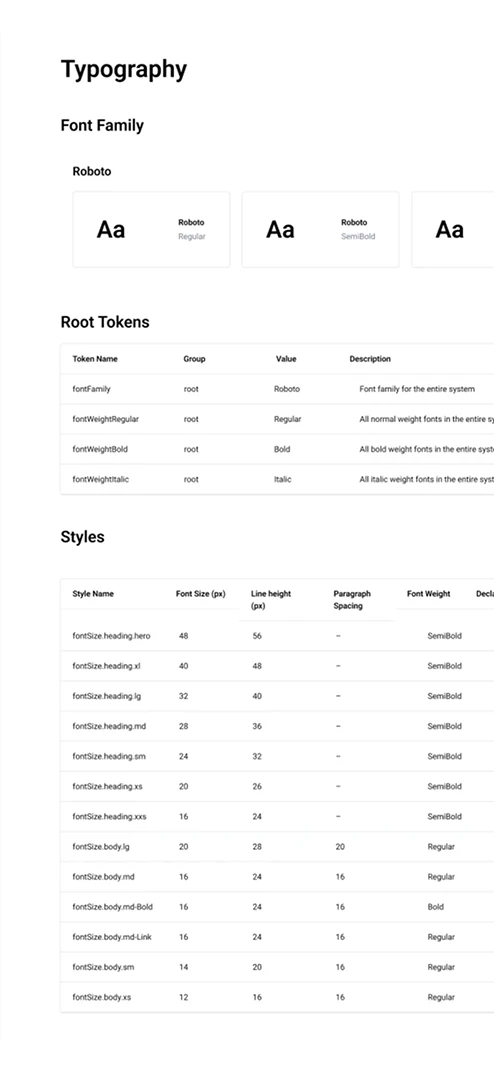Click the Roboto SemiBold font card

coord(320,230)
